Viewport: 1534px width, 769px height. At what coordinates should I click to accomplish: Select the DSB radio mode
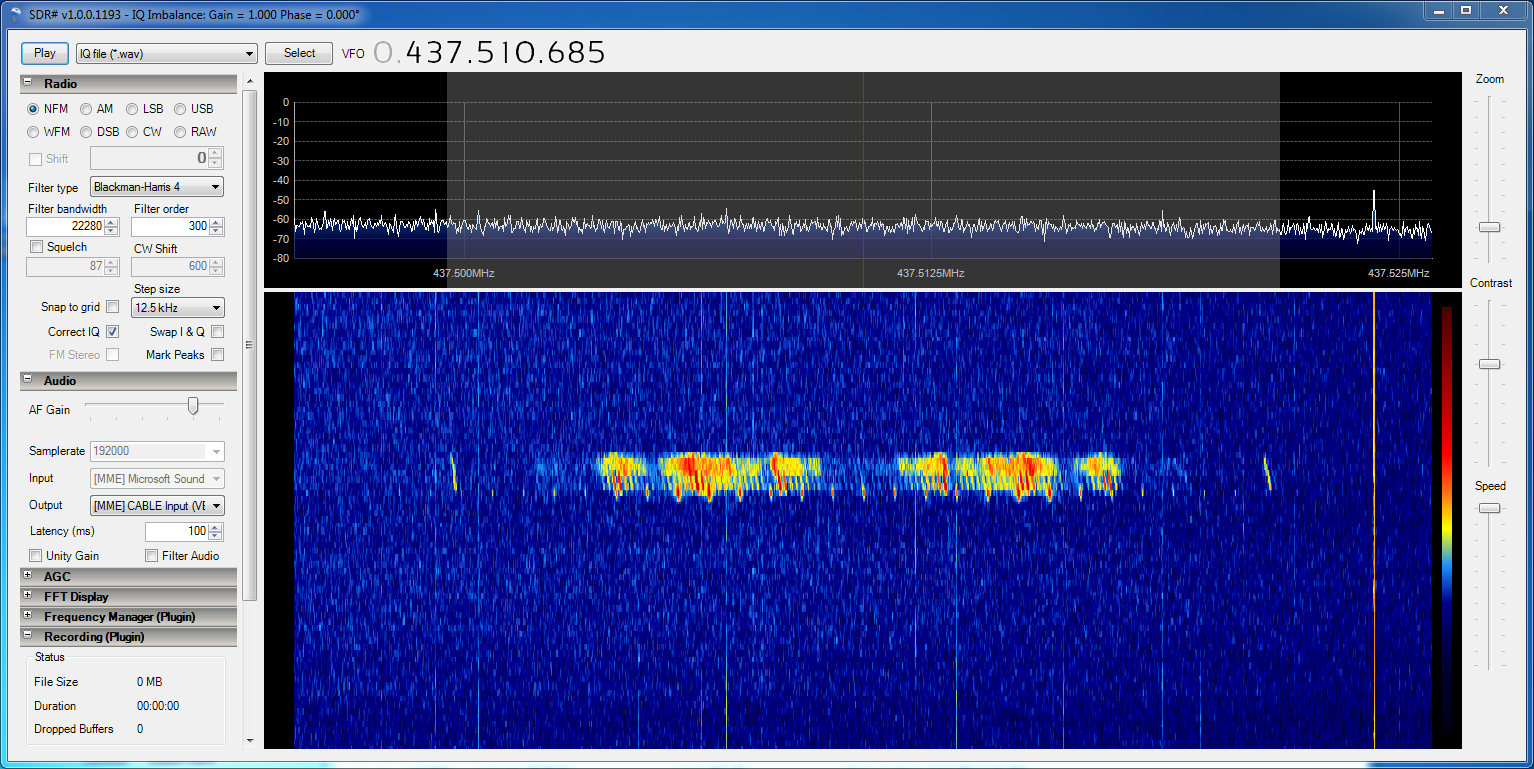[x=86, y=132]
